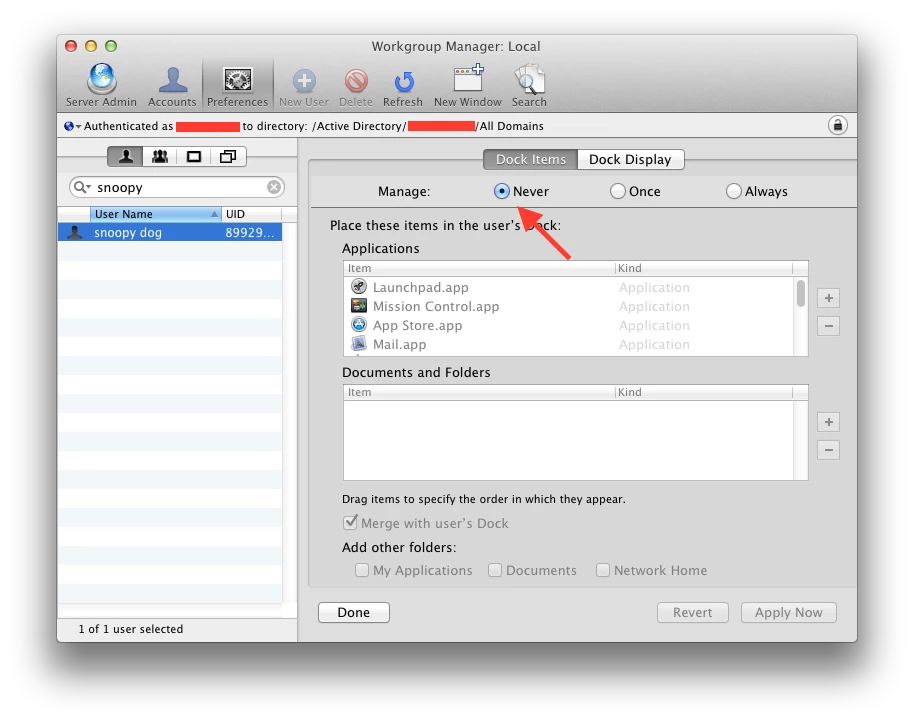Open the search magnifier filter menu
914x721 pixels.
point(82,187)
